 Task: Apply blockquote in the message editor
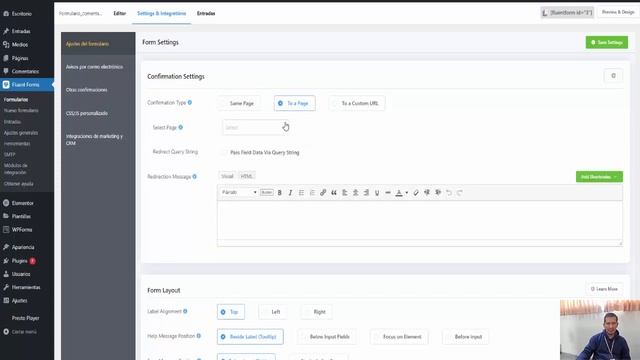pyautogui.click(x=334, y=193)
